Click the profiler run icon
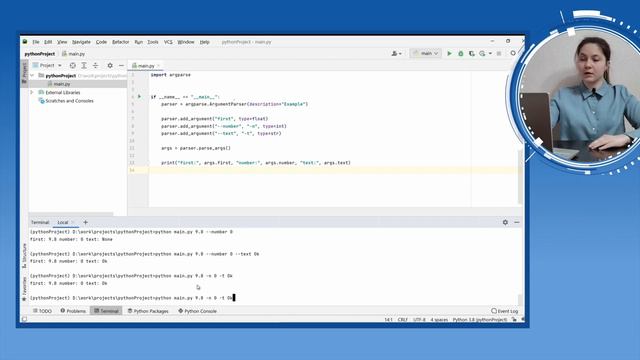640x360 pixels. 482,53
